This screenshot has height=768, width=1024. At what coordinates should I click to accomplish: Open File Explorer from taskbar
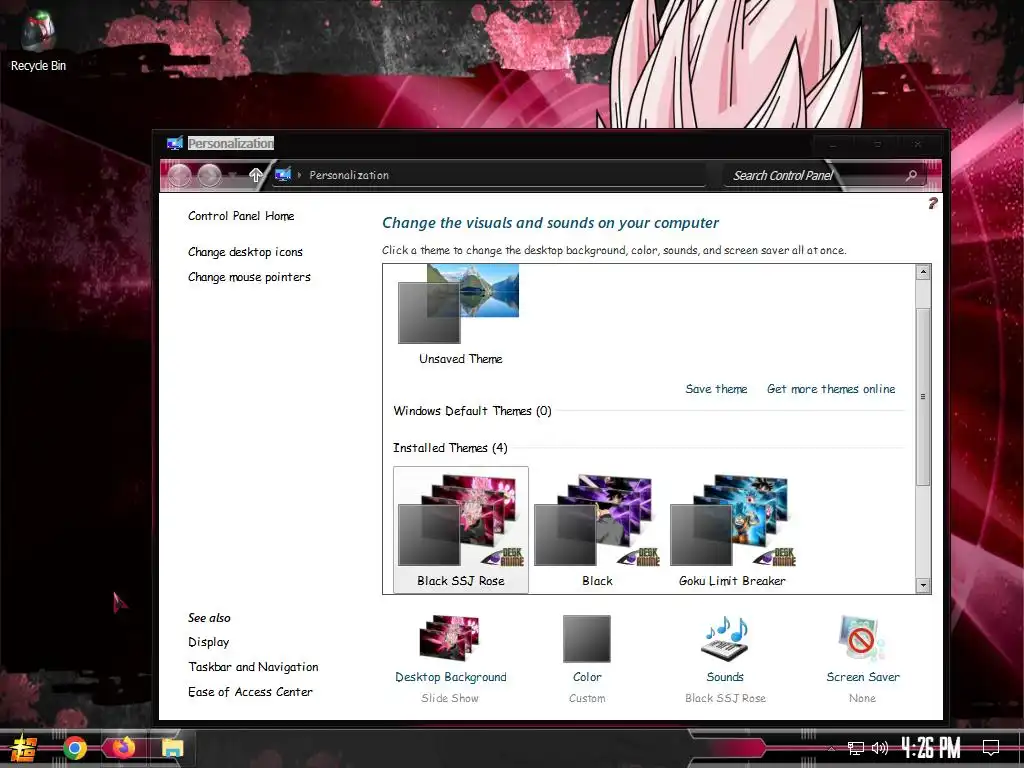[x=172, y=748]
